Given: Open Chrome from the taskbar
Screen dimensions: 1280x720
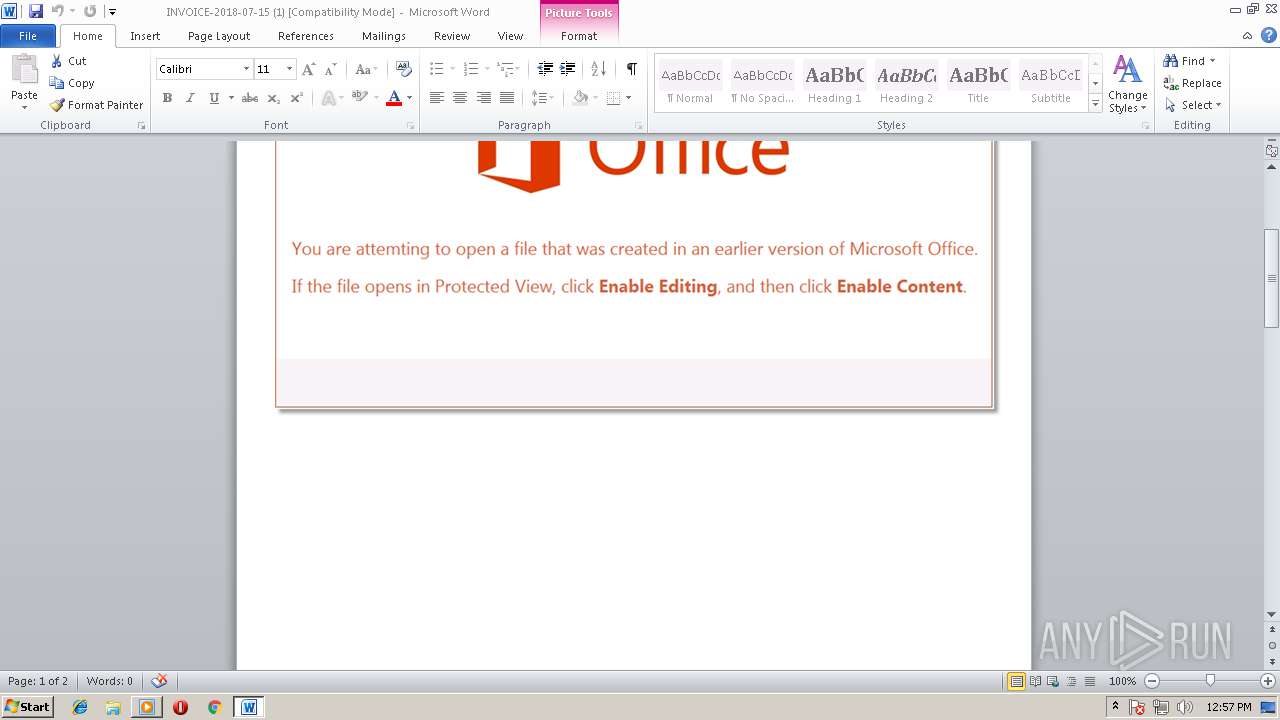Looking at the screenshot, I should click(x=214, y=707).
